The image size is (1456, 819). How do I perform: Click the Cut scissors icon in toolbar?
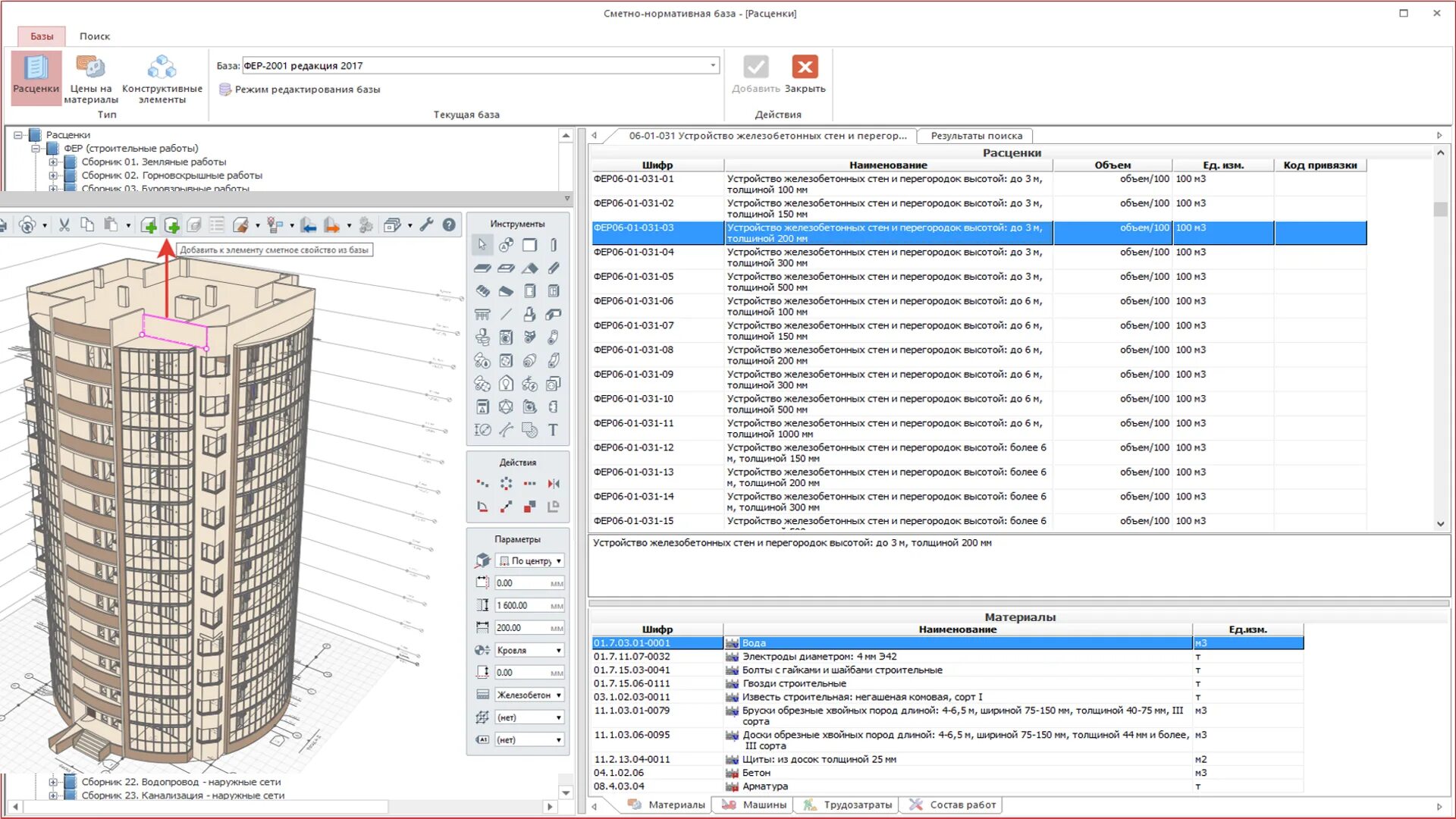[64, 225]
